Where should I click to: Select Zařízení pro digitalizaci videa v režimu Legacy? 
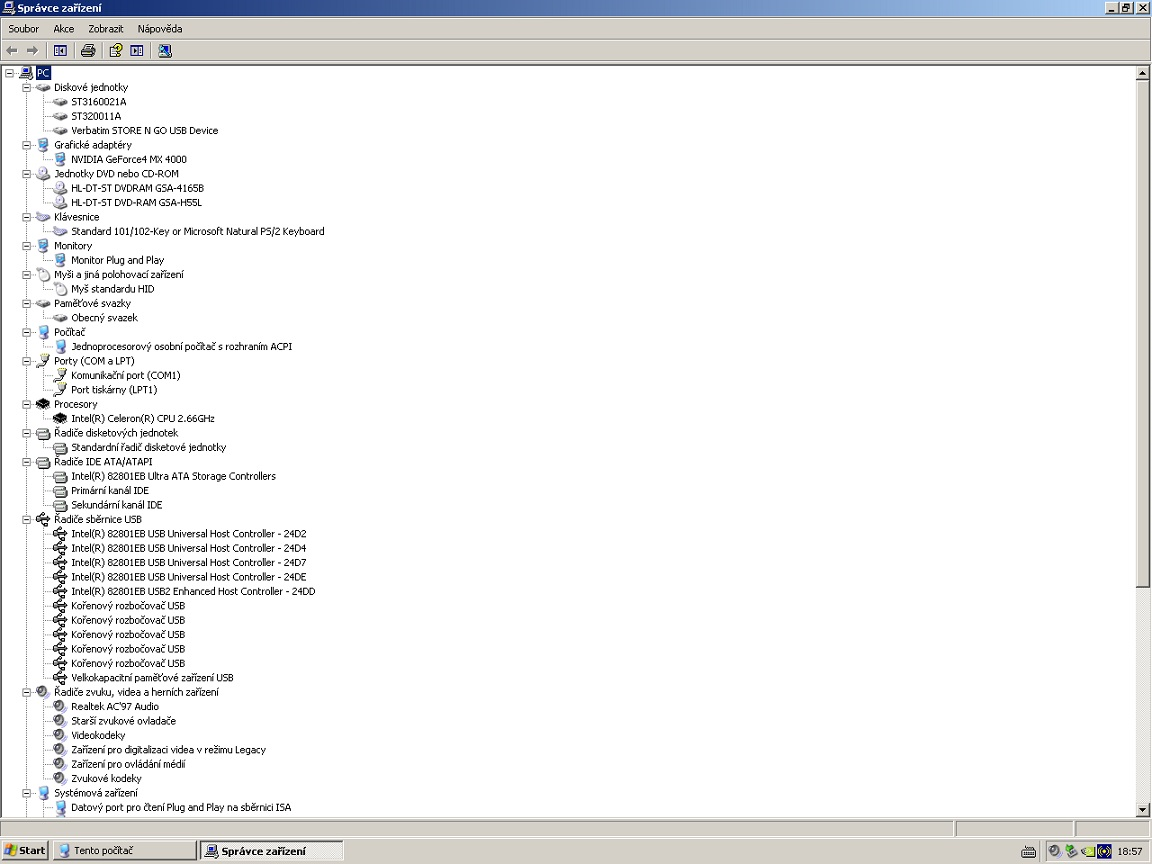(x=168, y=750)
